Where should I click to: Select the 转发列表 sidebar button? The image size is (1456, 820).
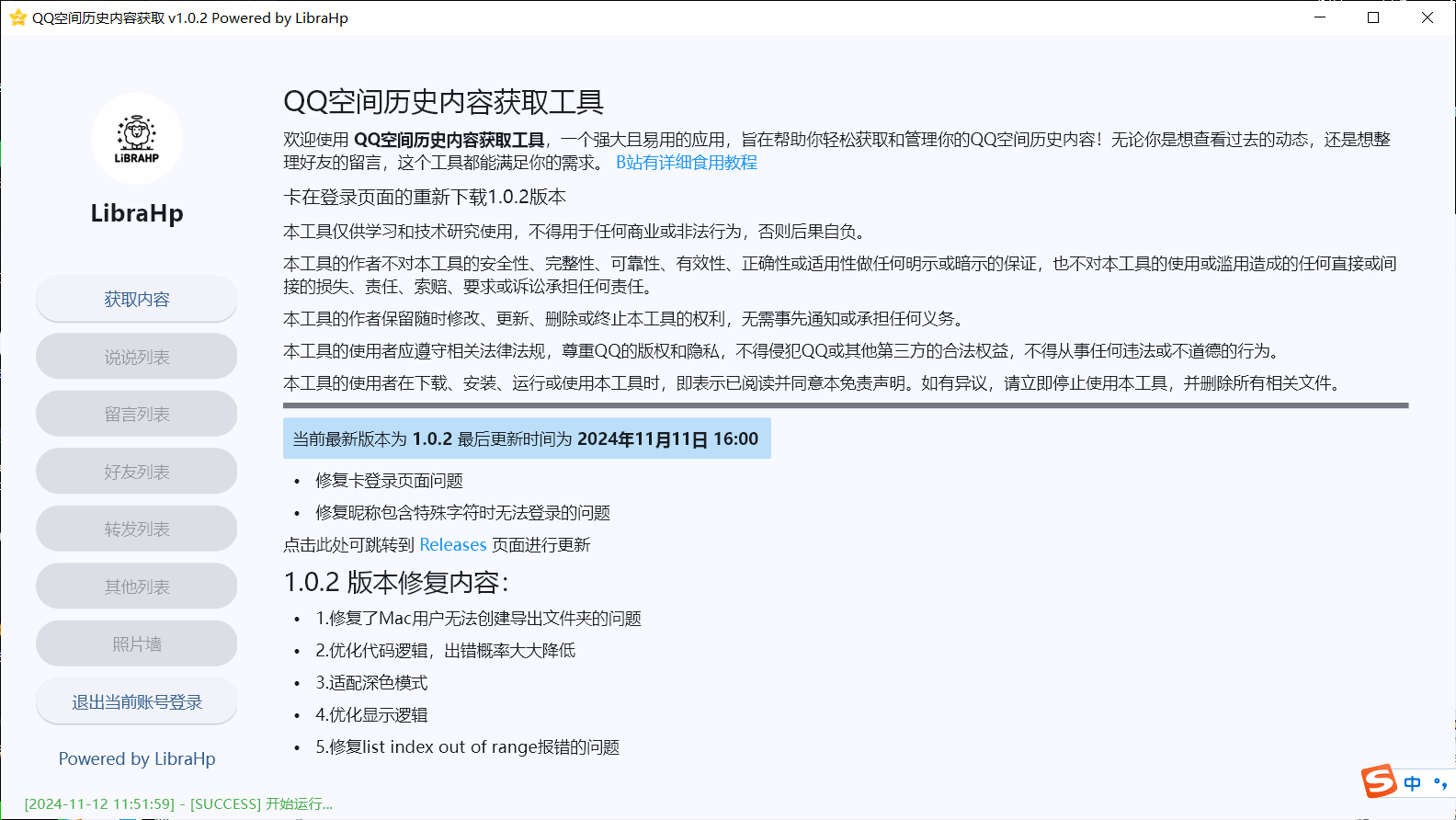tap(137, 529)
